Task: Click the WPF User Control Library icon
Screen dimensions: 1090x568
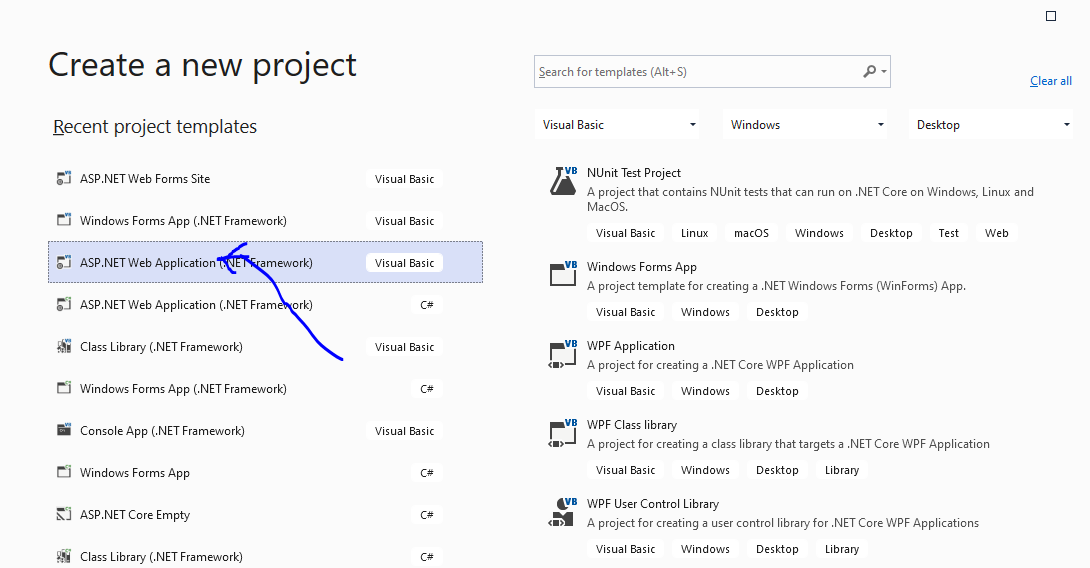Action: (564, 512)
